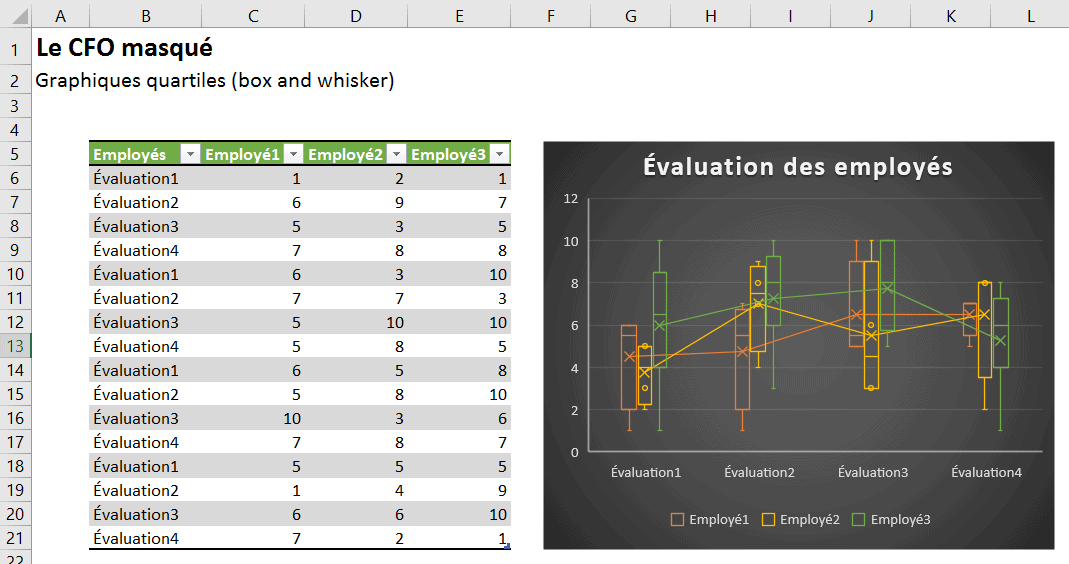Click column L header
The image size is (1069, 564).
(x=1030, y=15)
